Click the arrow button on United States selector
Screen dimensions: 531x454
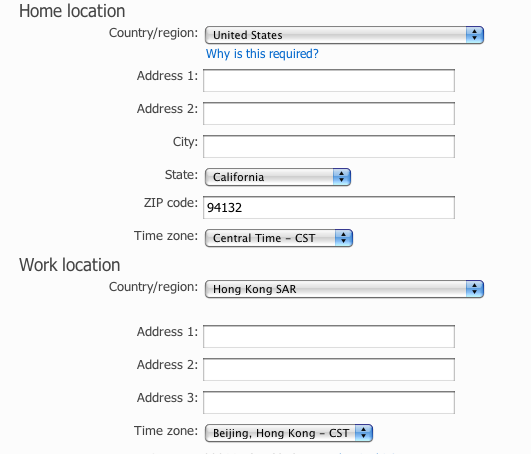coord(475,35)
